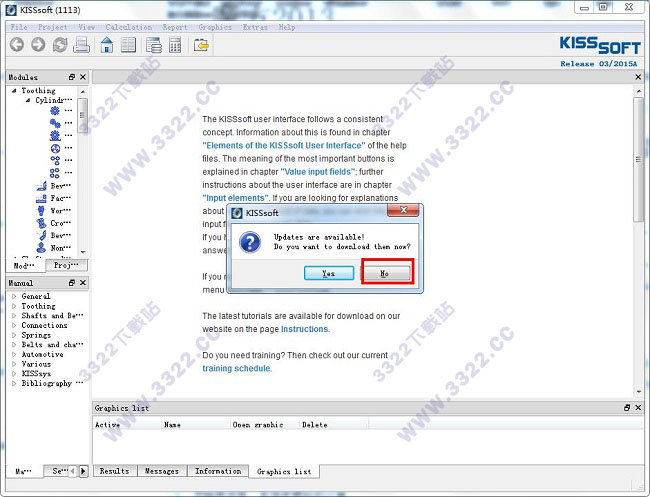The image size is (650, 497).
Task: Open the File menu
Action: click(19, 27)
